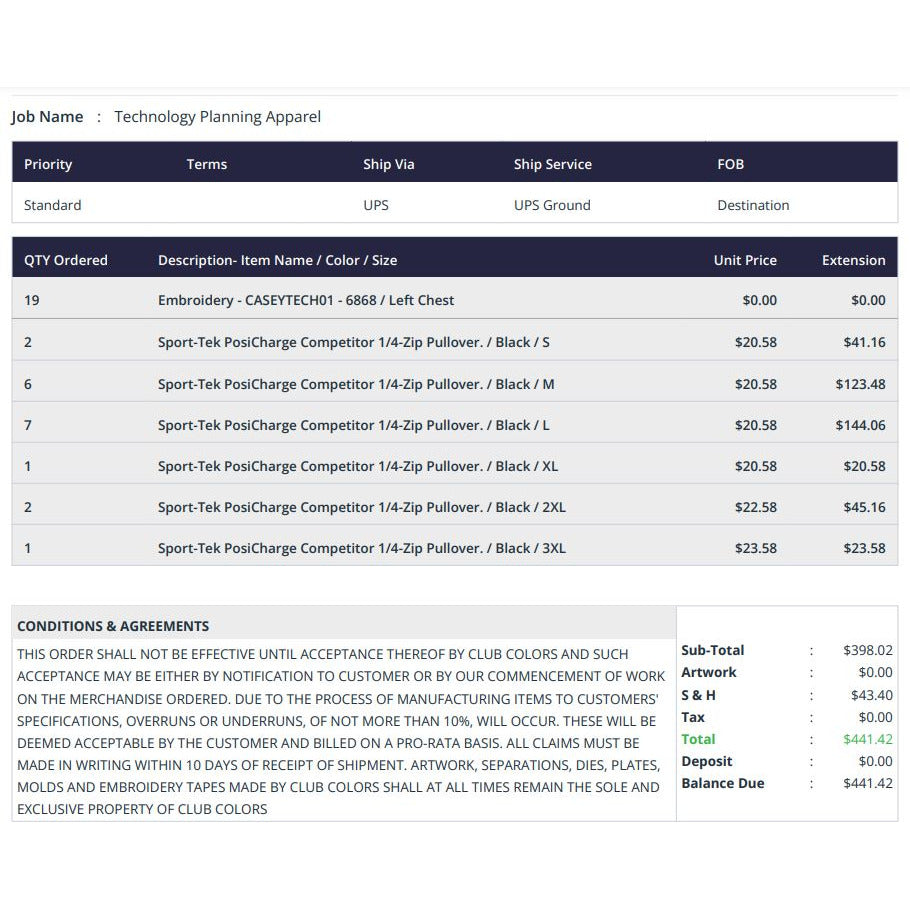Click the Priority column header

click(x=48, y=164)
